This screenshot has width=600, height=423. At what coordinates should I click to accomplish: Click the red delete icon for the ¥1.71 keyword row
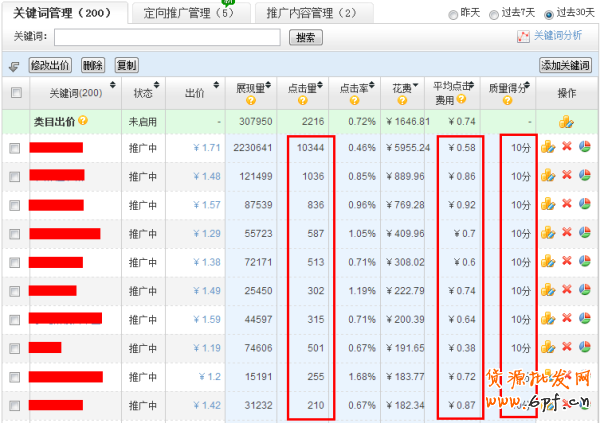click(565, 147)
